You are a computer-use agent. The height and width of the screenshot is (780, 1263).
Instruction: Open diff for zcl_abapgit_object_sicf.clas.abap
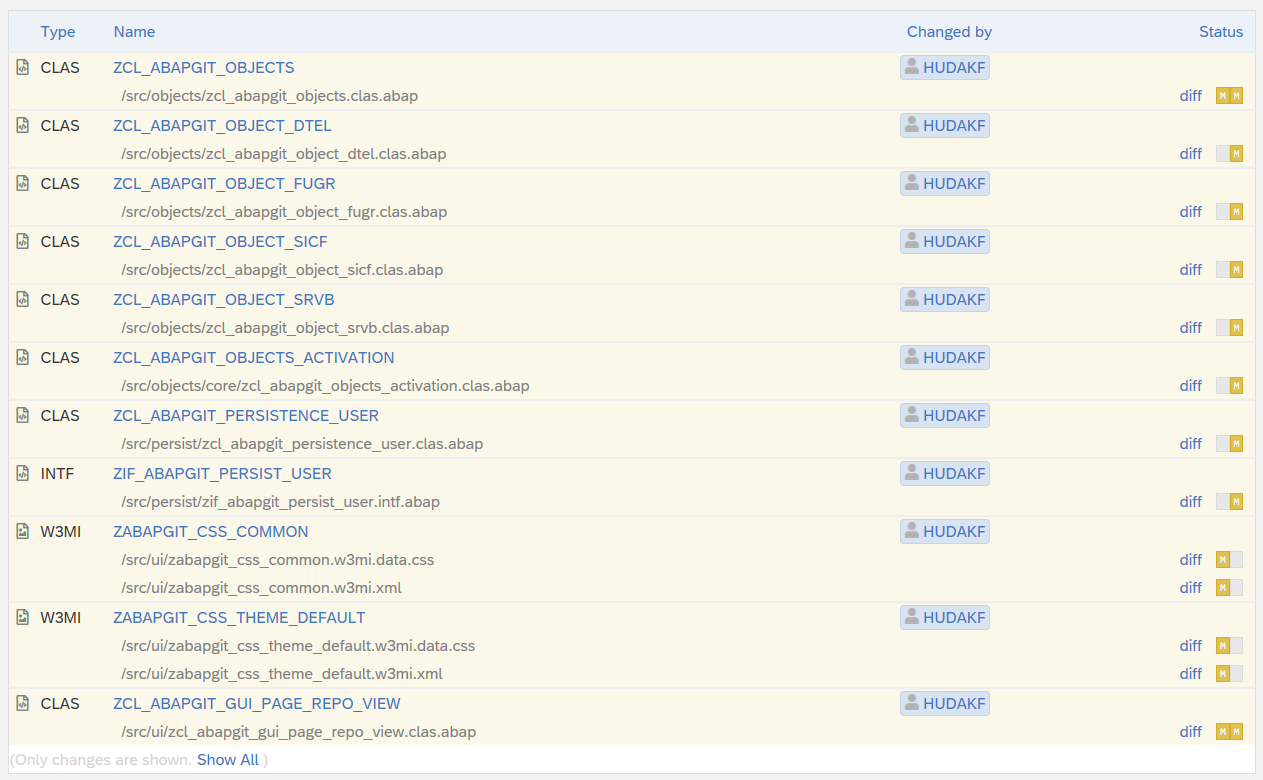pos(1190,270)
